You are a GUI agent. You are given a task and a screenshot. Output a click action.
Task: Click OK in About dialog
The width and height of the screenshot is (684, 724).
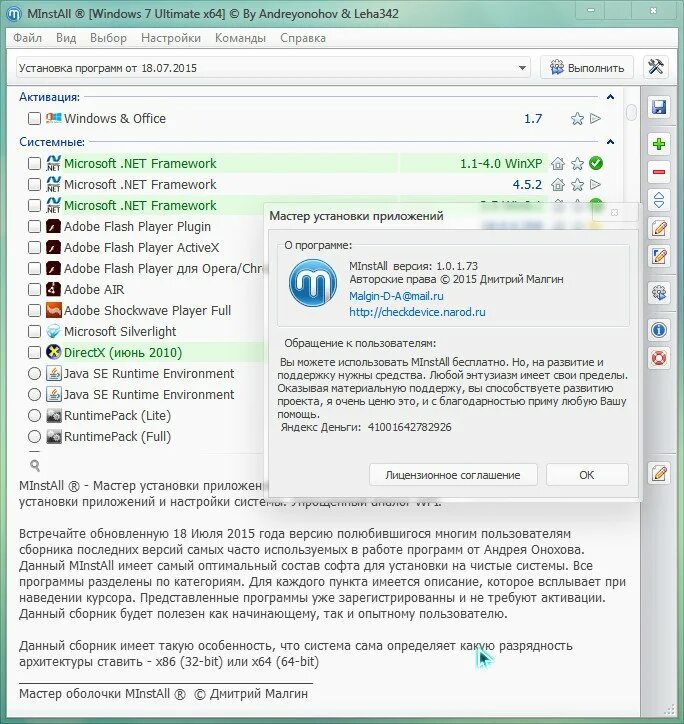tap(587, 475)
